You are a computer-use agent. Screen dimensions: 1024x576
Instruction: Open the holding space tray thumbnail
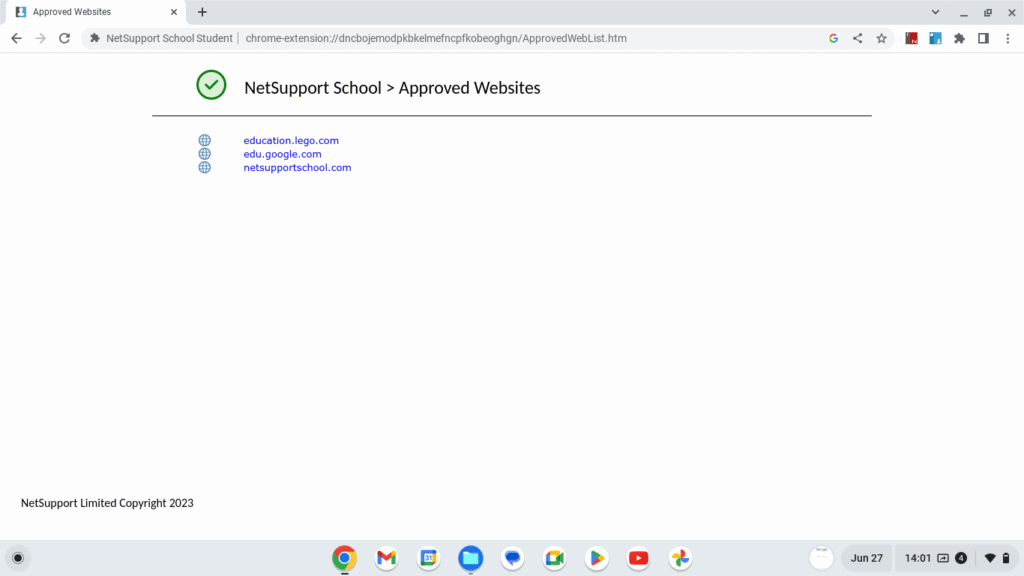pos(822,558)
